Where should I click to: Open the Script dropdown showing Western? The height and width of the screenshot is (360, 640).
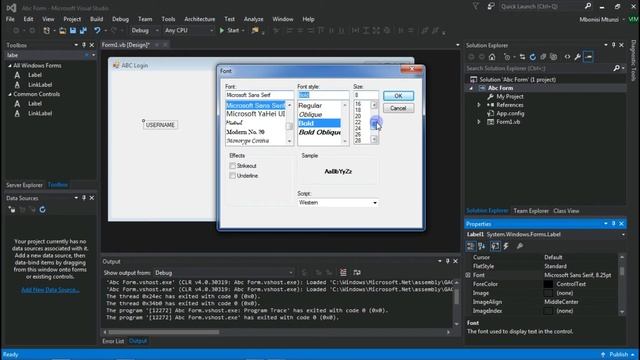pos(338,202)
